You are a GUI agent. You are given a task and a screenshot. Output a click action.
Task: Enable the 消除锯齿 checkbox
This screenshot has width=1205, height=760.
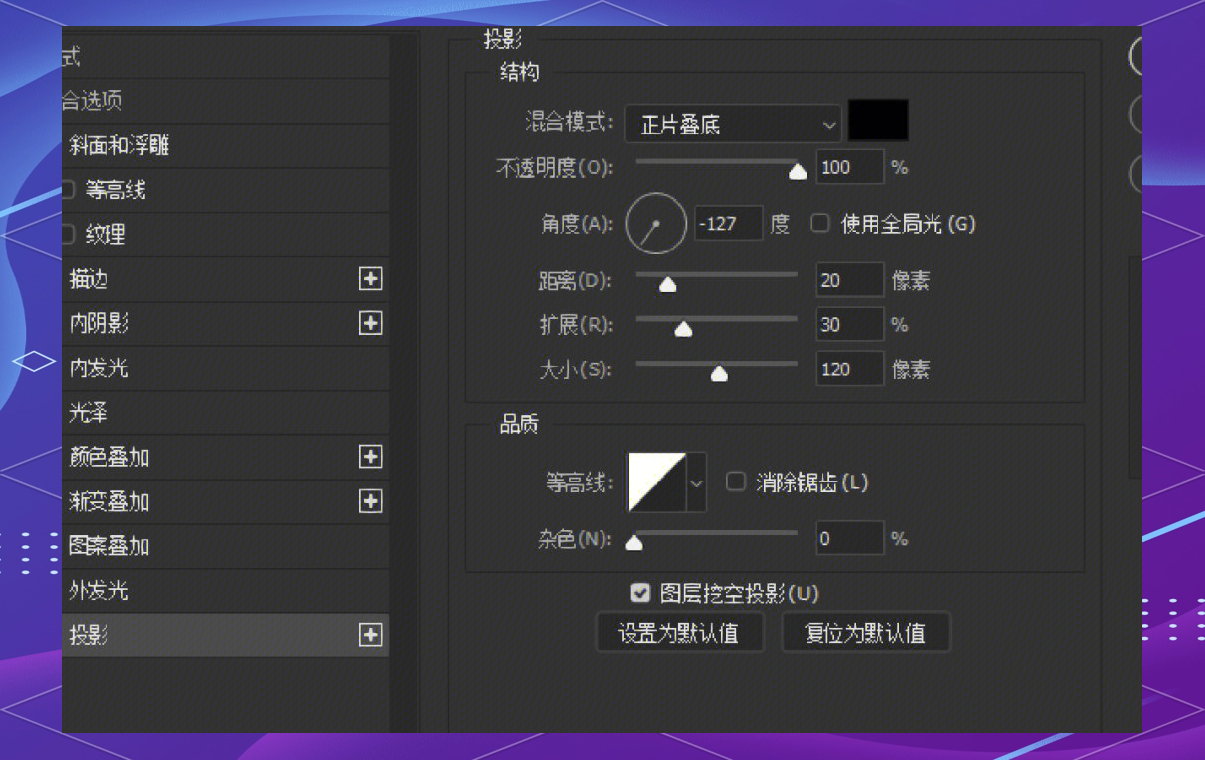click(736, 482)
